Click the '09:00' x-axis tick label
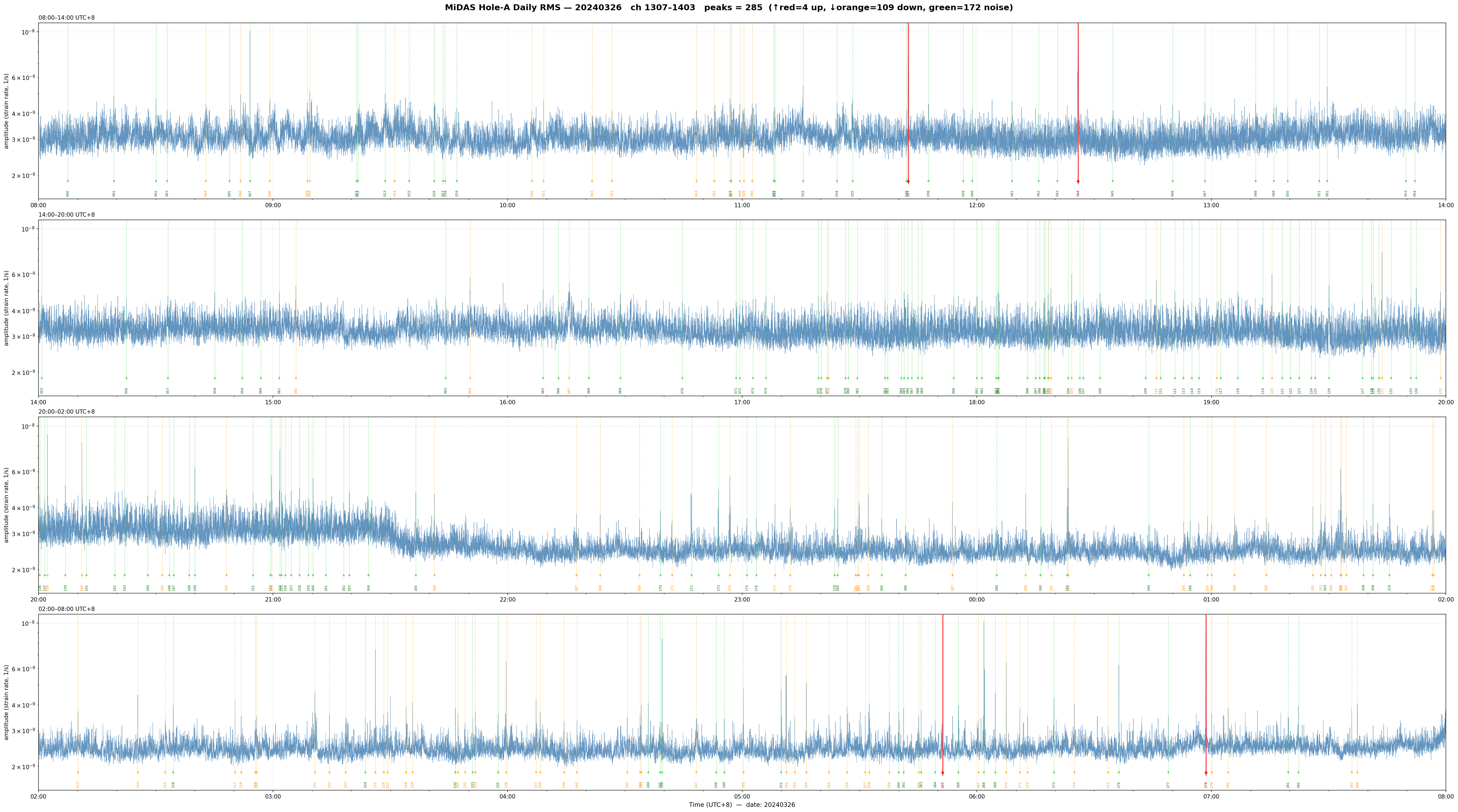 (x=273, y=205)
